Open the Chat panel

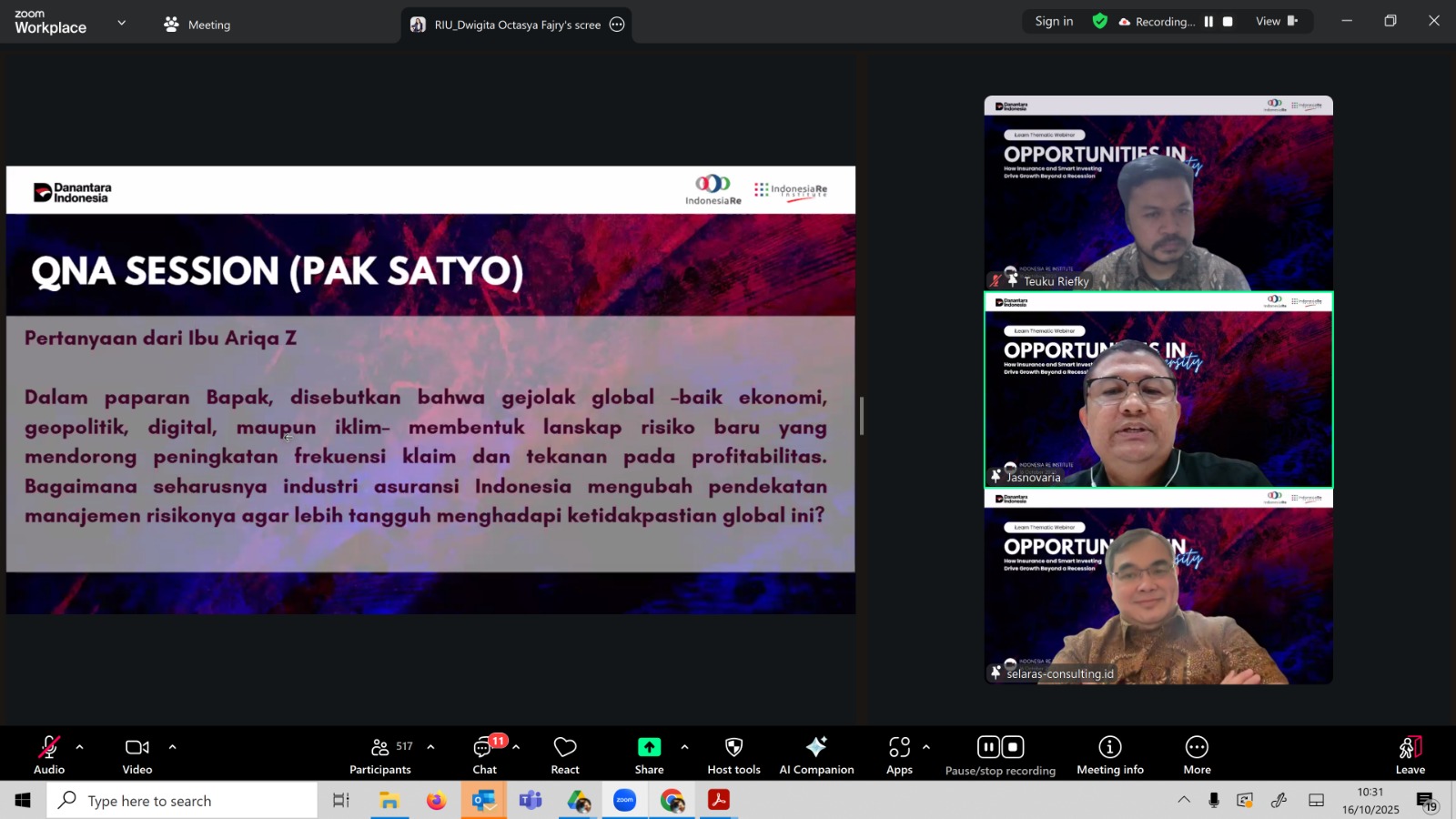pos(484,755)
